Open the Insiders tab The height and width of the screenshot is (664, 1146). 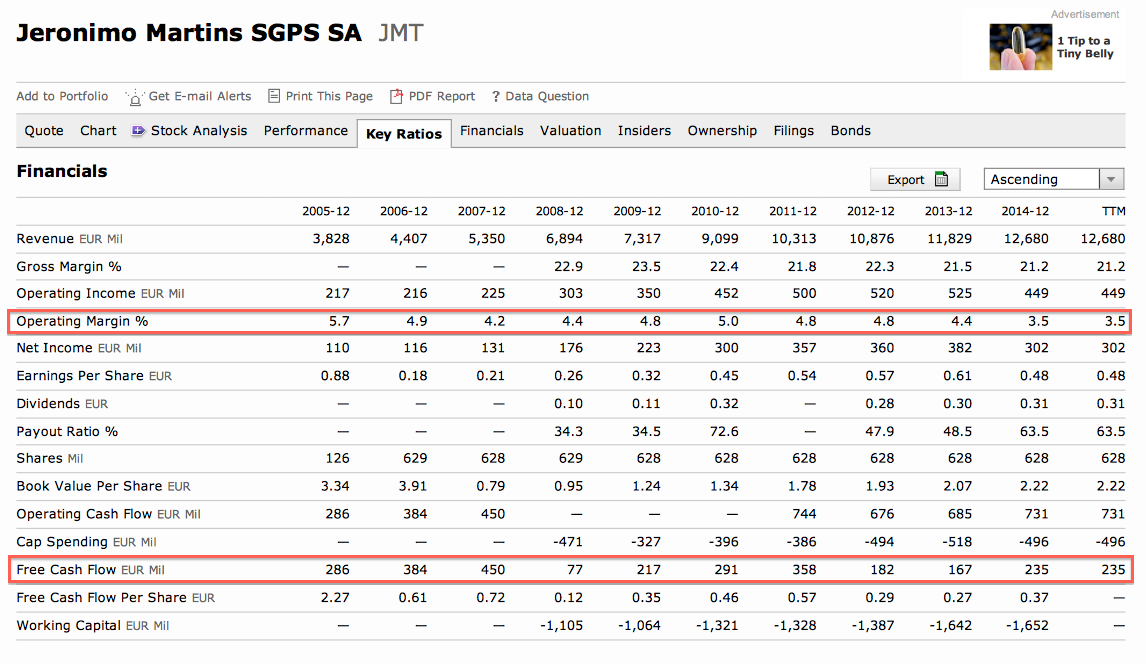644,131
